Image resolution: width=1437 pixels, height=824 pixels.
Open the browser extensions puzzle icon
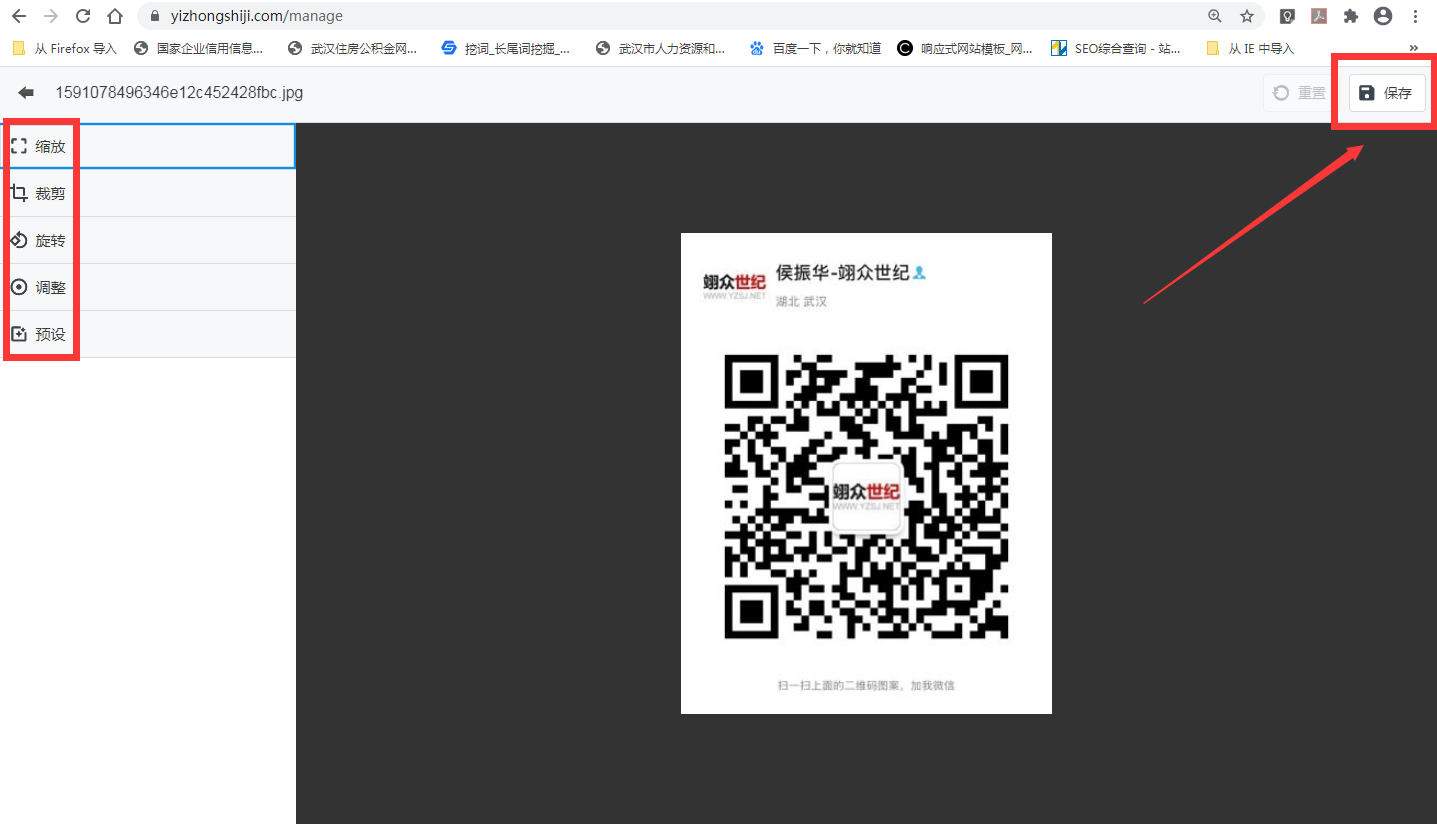(x=1351, y=16)
